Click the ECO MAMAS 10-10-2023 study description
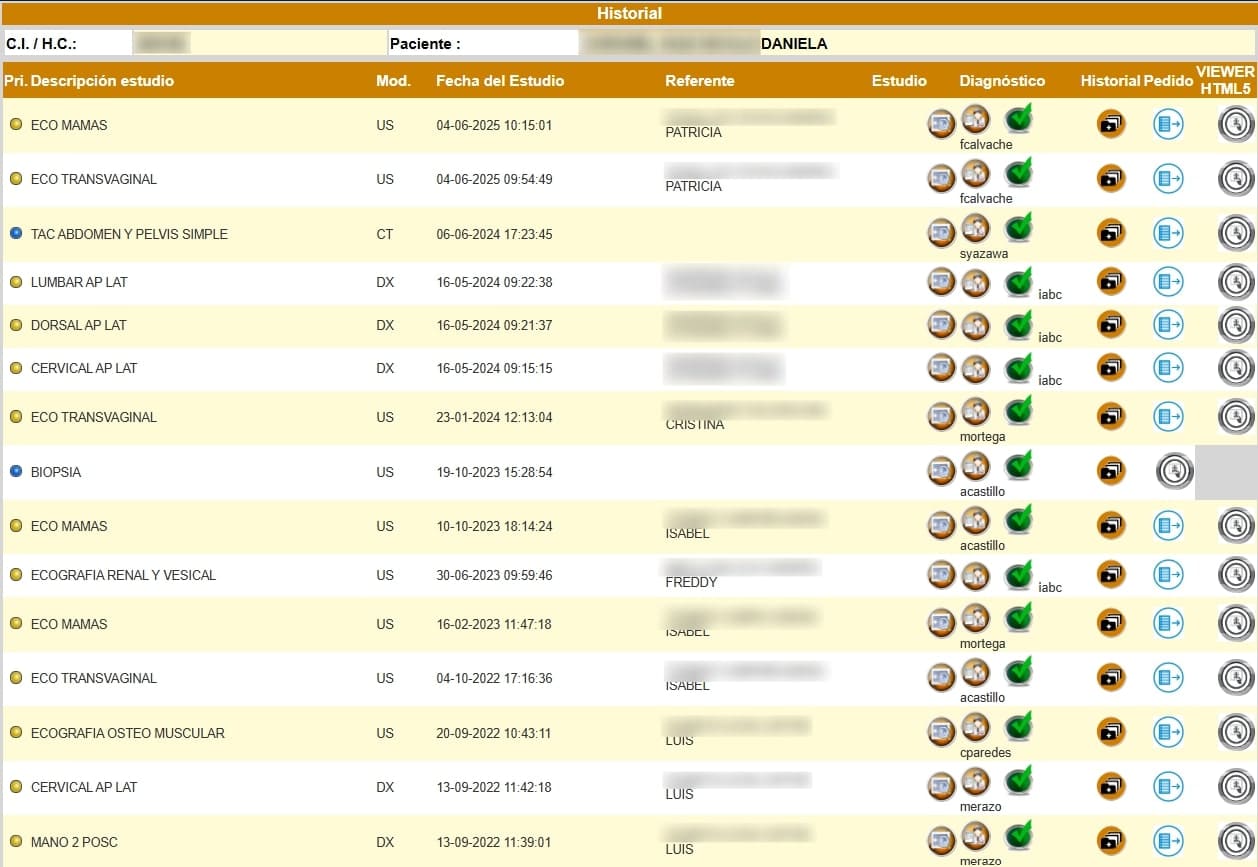Screen dimensions: 1258x867 point(69,526)
